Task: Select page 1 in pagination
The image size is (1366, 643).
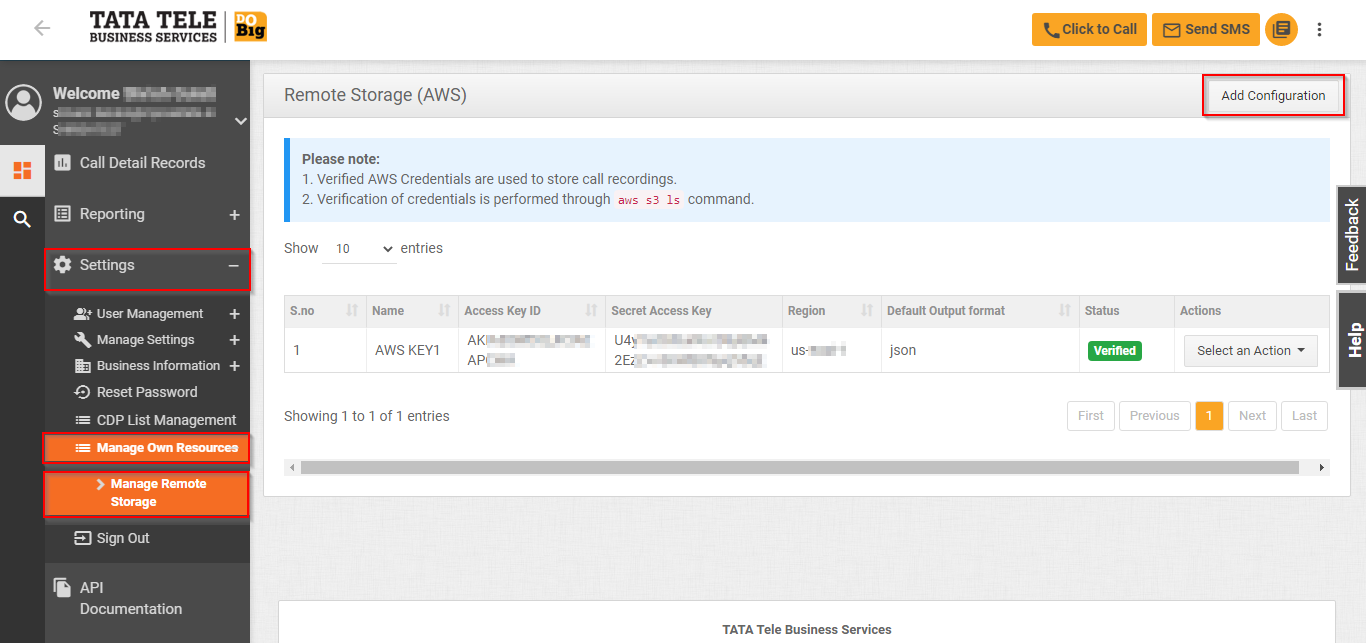Action: point(1209,416)
